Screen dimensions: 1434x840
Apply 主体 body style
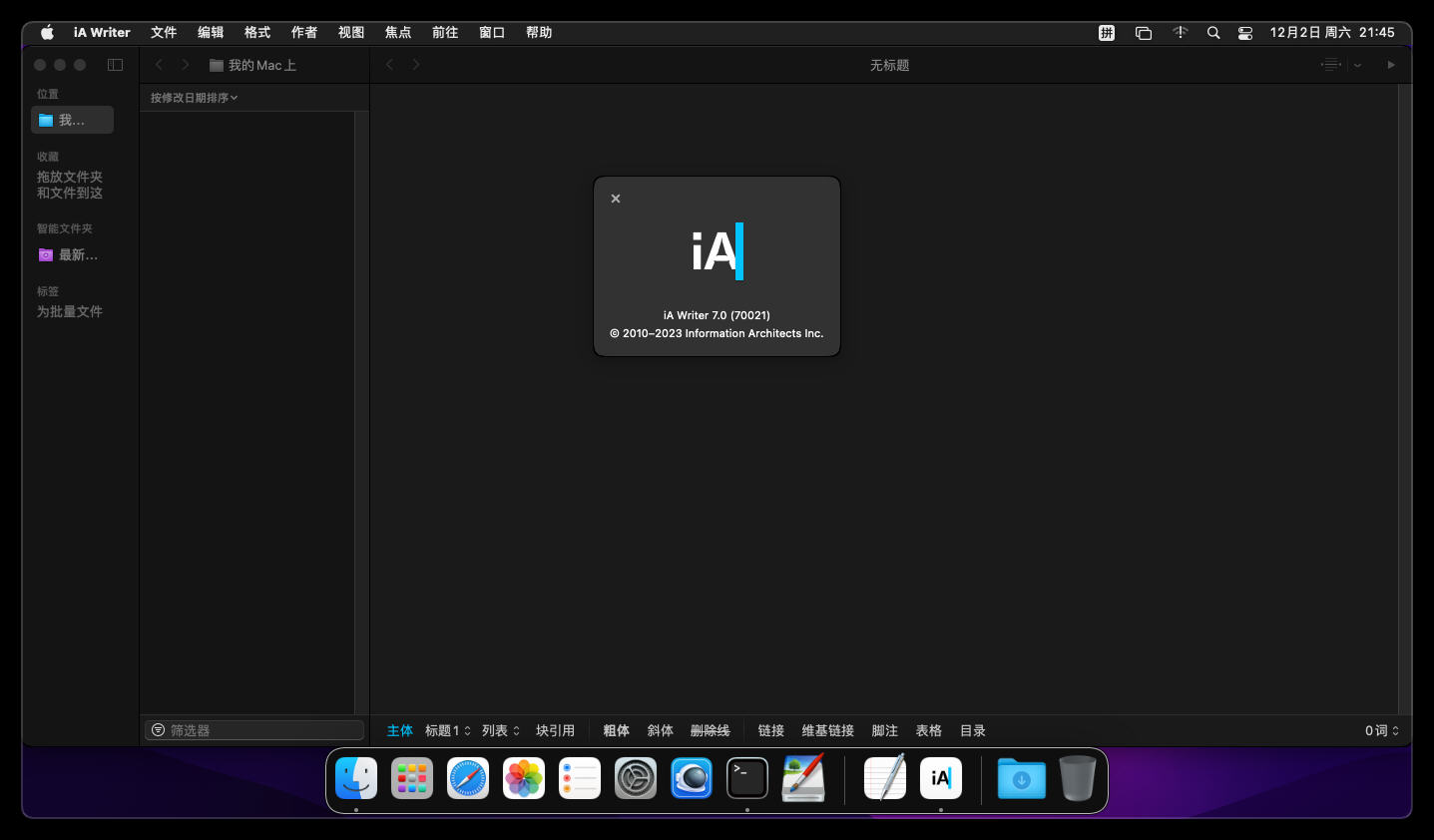(x=400, y=730)
